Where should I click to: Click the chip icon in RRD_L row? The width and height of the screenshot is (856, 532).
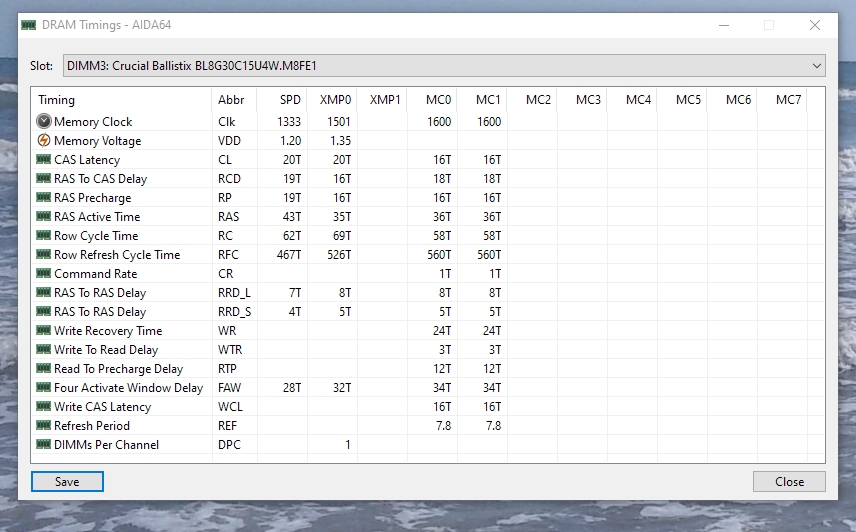[44, 292]
